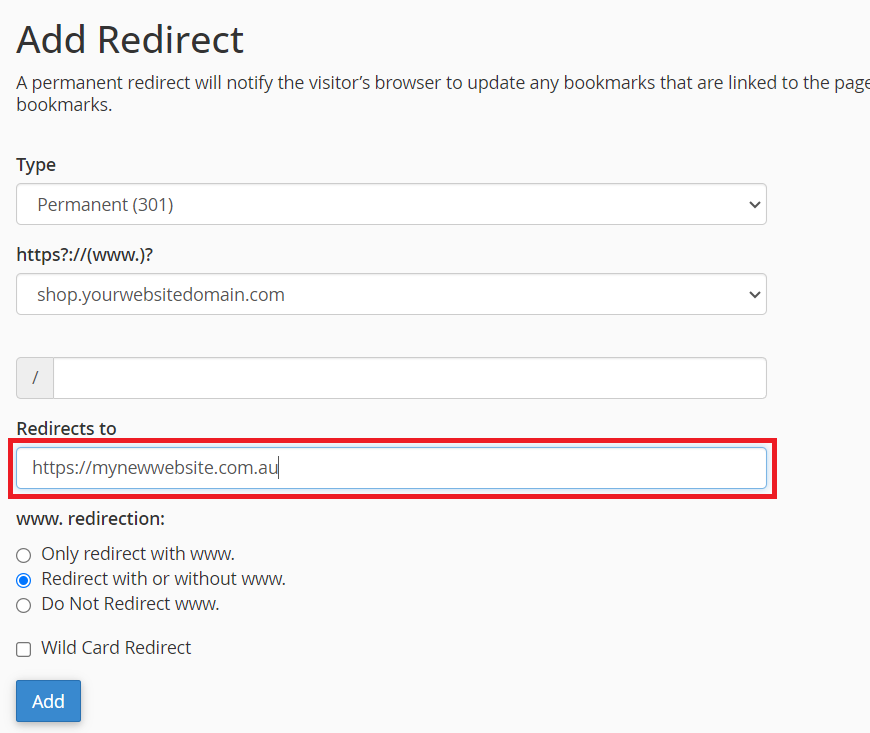870x733 pixels.
Task: Click the Do Not Redirect www. label text
Action: coord(130,604)
